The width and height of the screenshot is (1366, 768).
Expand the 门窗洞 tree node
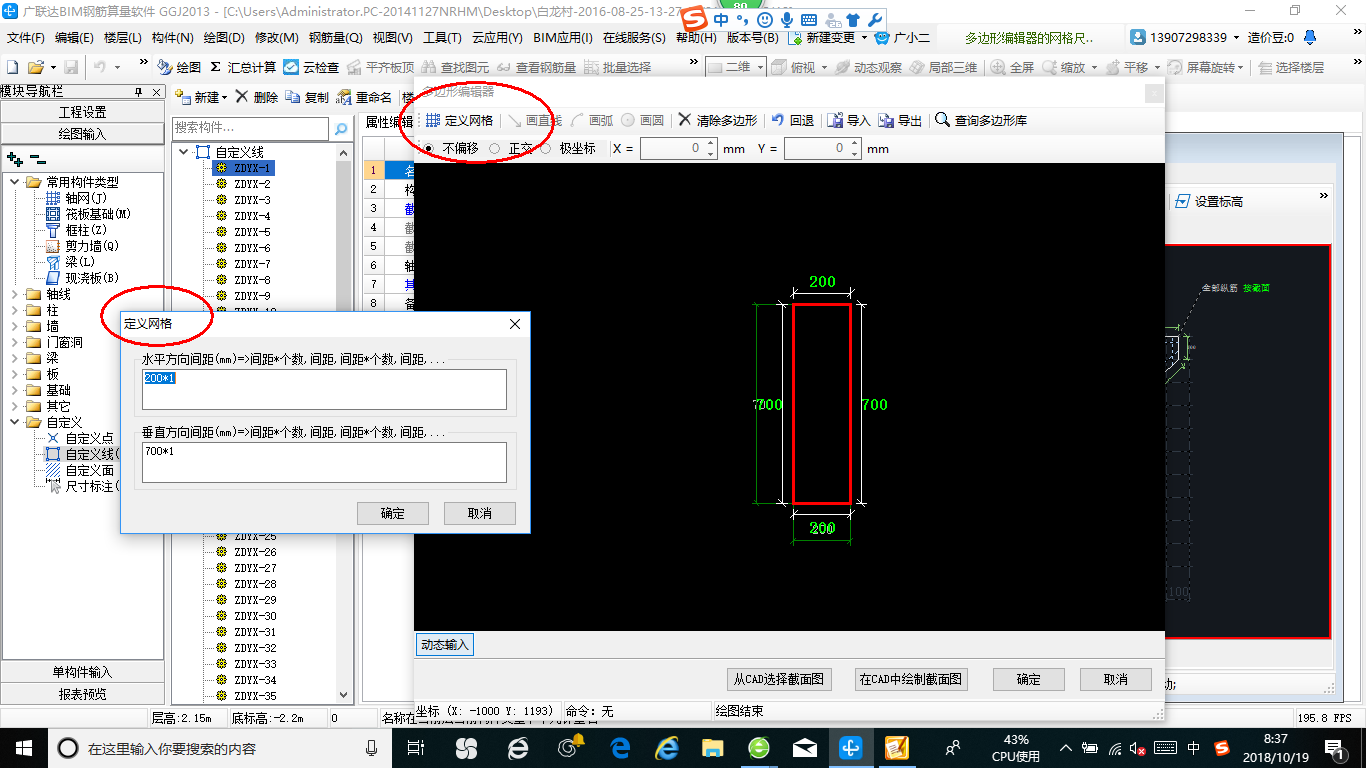(x=15, y=343)
